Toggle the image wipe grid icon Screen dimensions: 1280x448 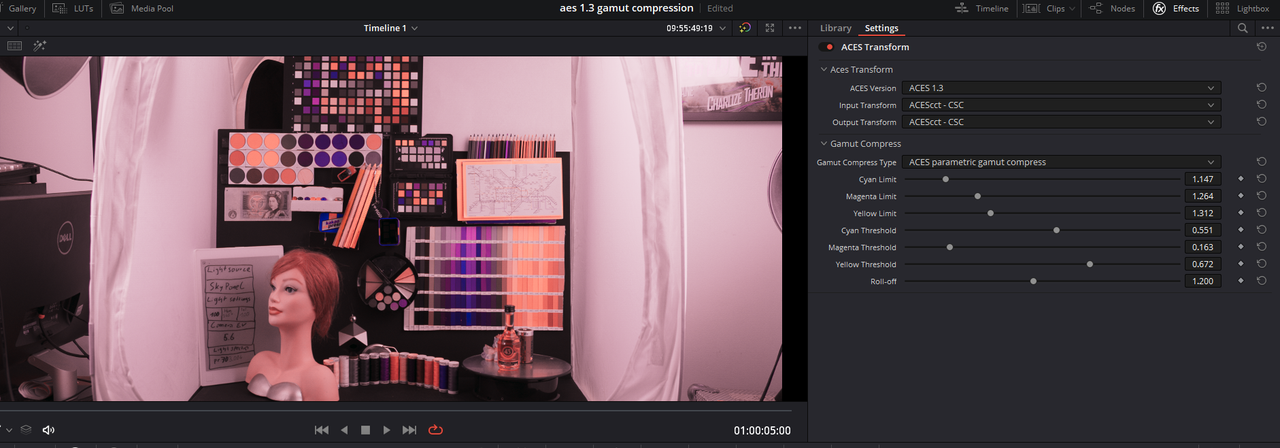(15, 45)
